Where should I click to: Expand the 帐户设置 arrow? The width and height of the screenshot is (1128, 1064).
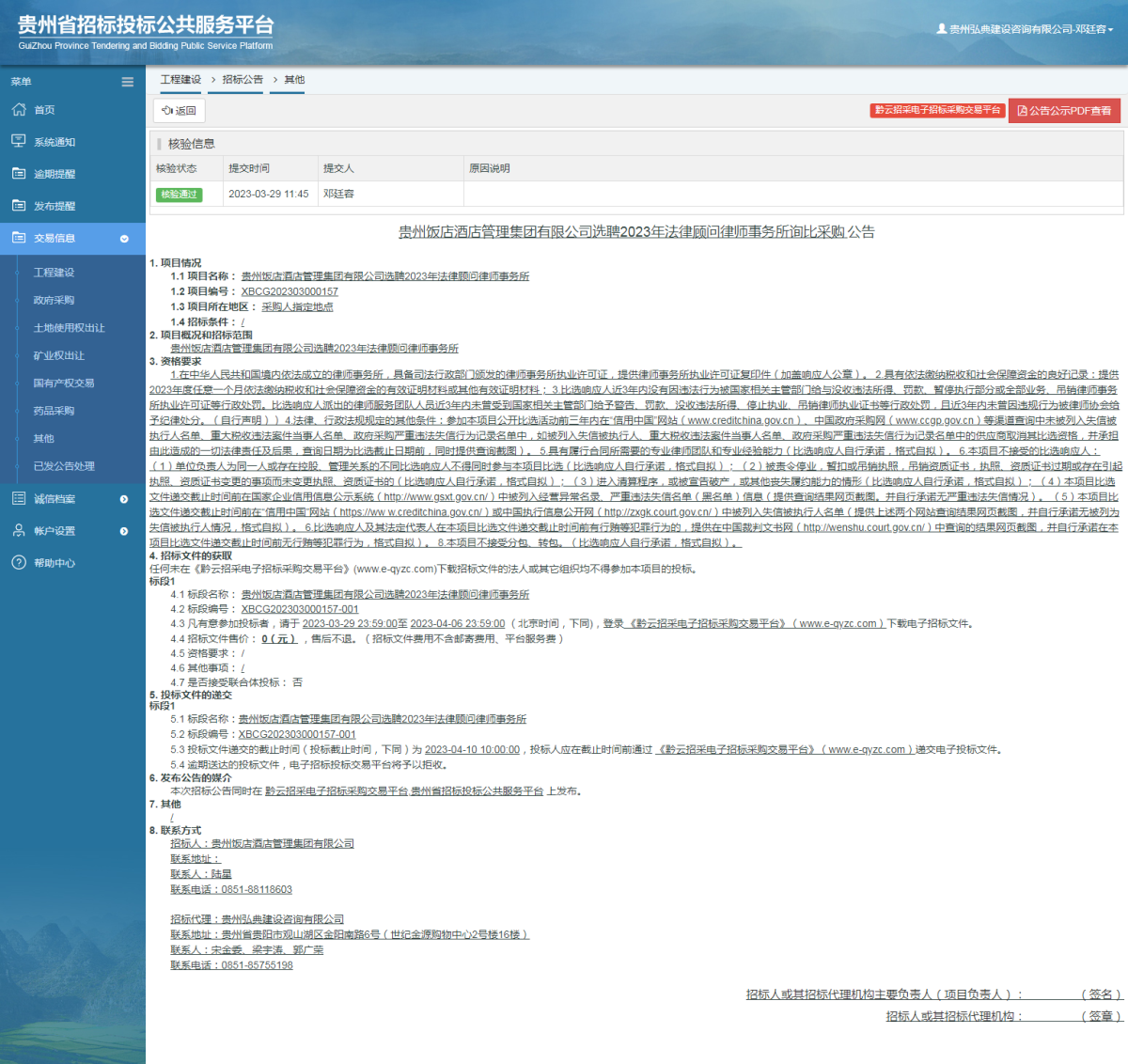124,531
